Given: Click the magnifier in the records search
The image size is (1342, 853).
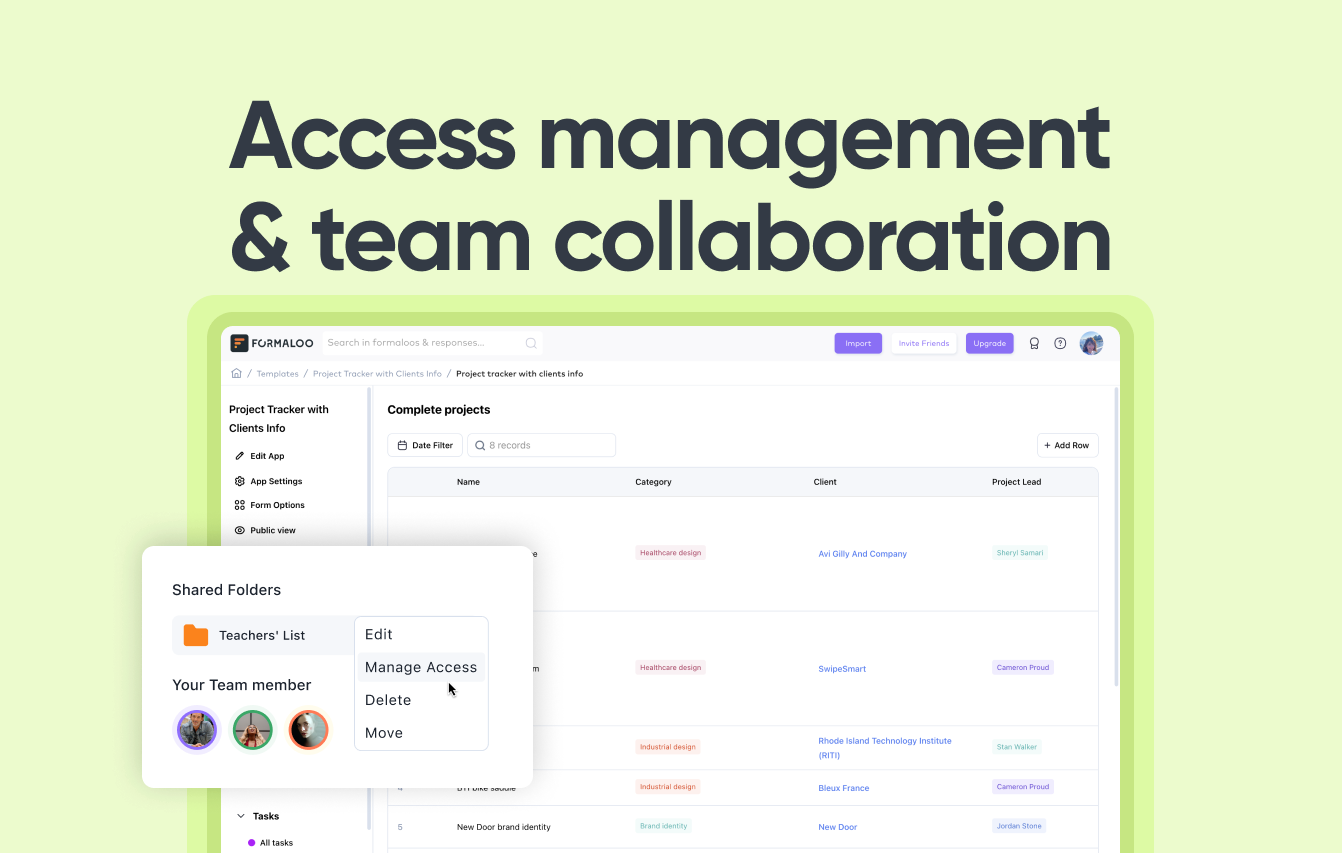Looking at the screenshot, I should 480,445.
